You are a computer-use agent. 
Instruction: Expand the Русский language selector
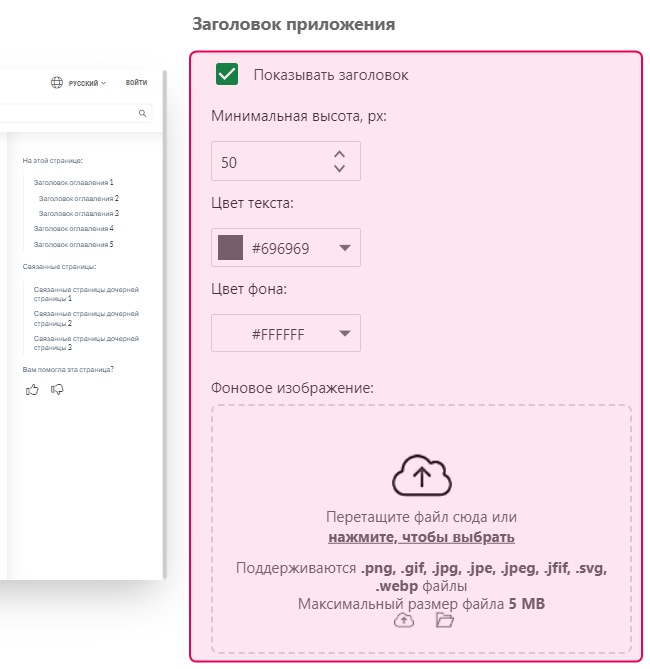pos(87,83)
